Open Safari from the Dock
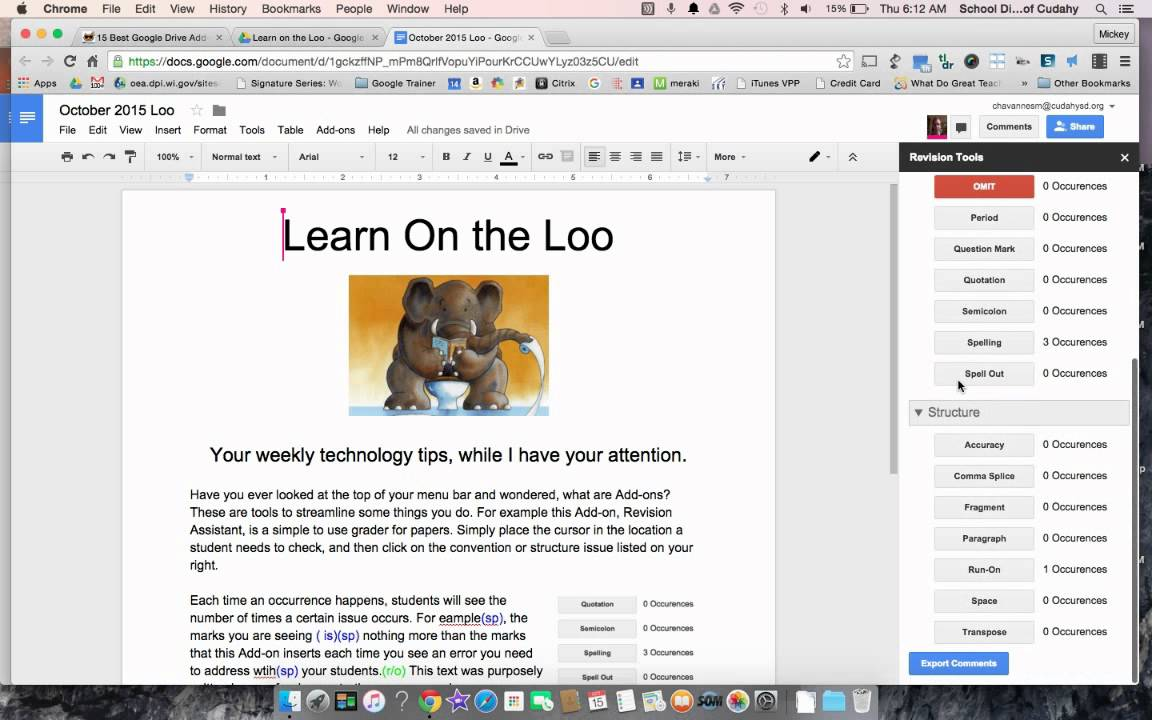This screenshot has width=1152, height=720. click(486, 702)
